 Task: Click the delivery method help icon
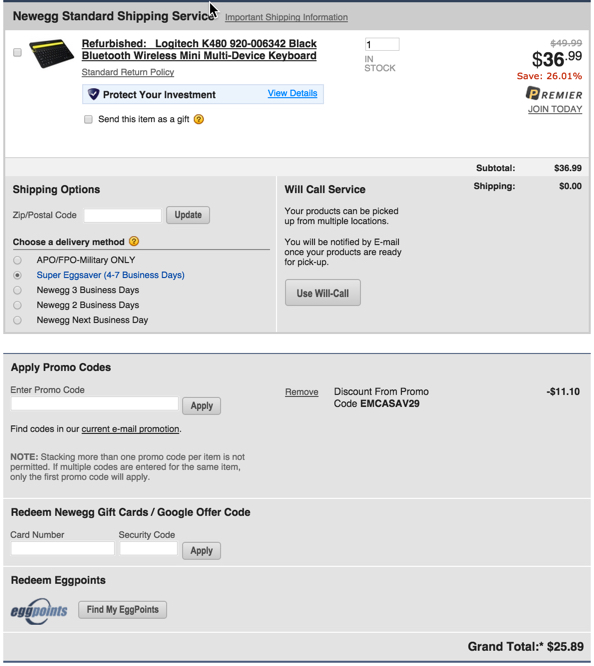(134, 242)
